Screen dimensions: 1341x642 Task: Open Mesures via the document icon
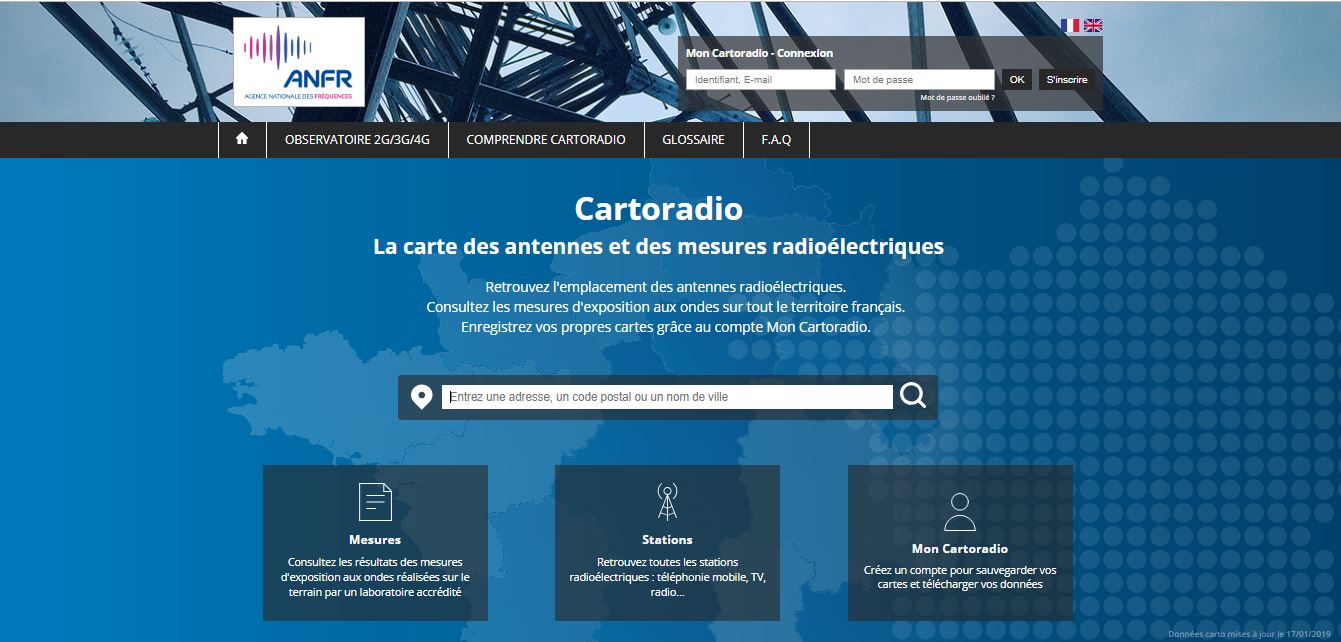(375, 501)
